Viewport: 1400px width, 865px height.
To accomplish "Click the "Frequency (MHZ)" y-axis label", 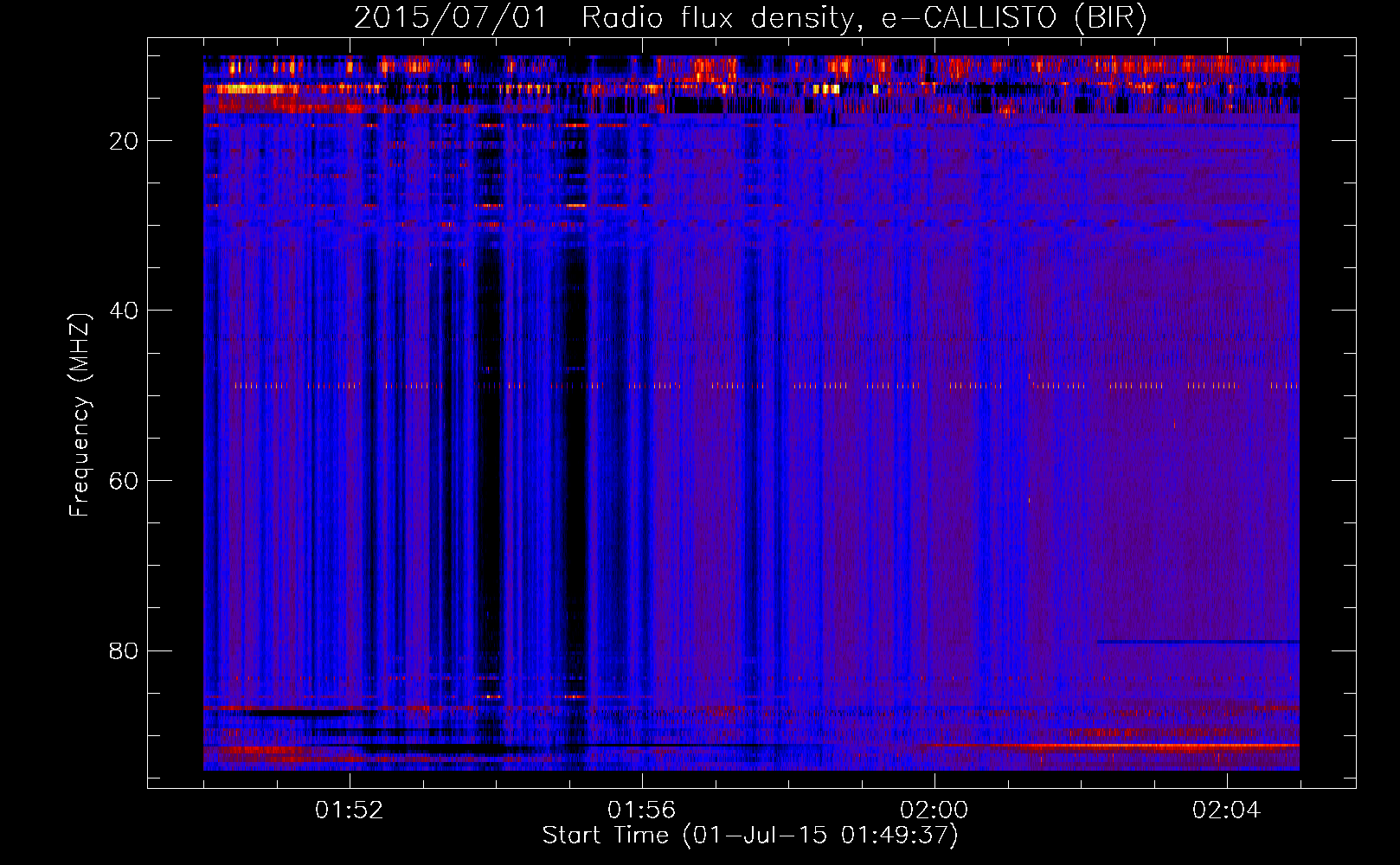I will [x=80, y=415].
